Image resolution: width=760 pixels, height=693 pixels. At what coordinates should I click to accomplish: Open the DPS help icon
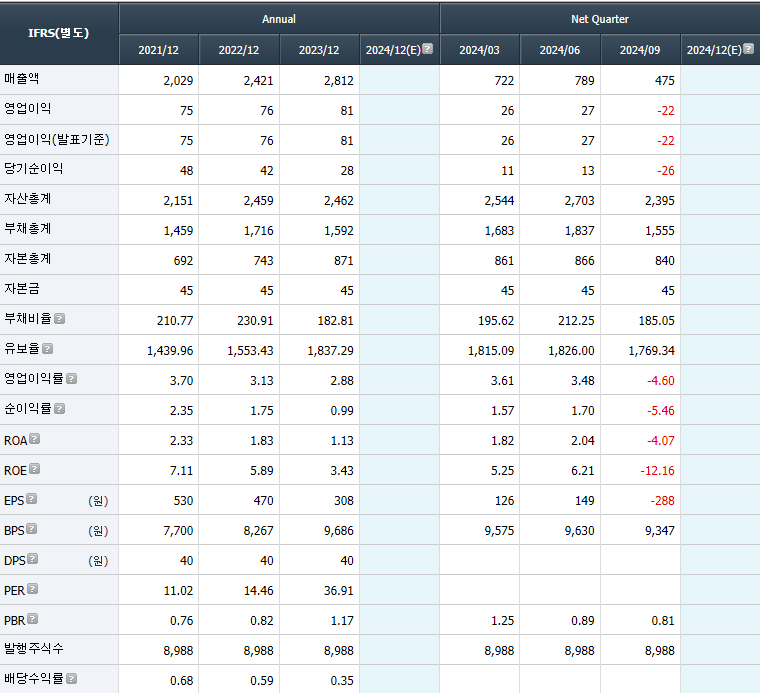[32, 559]
